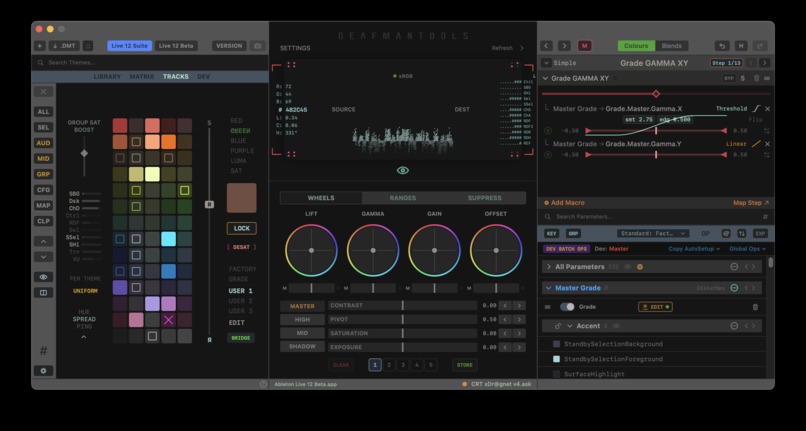Screen dimensions: 806x431
Task: Collapse the Master Grade section
Action: [548, 288]
